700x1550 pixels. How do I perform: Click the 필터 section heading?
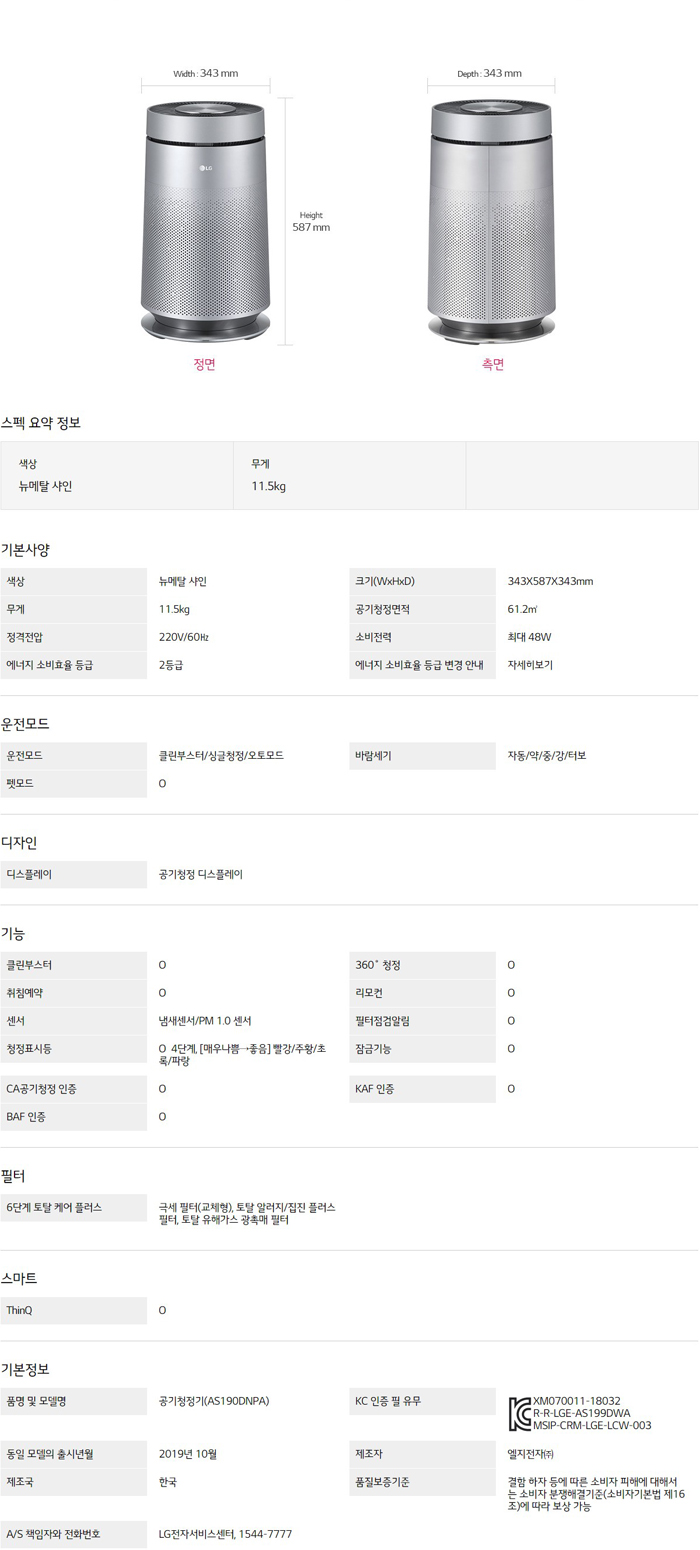(14, 1175)
